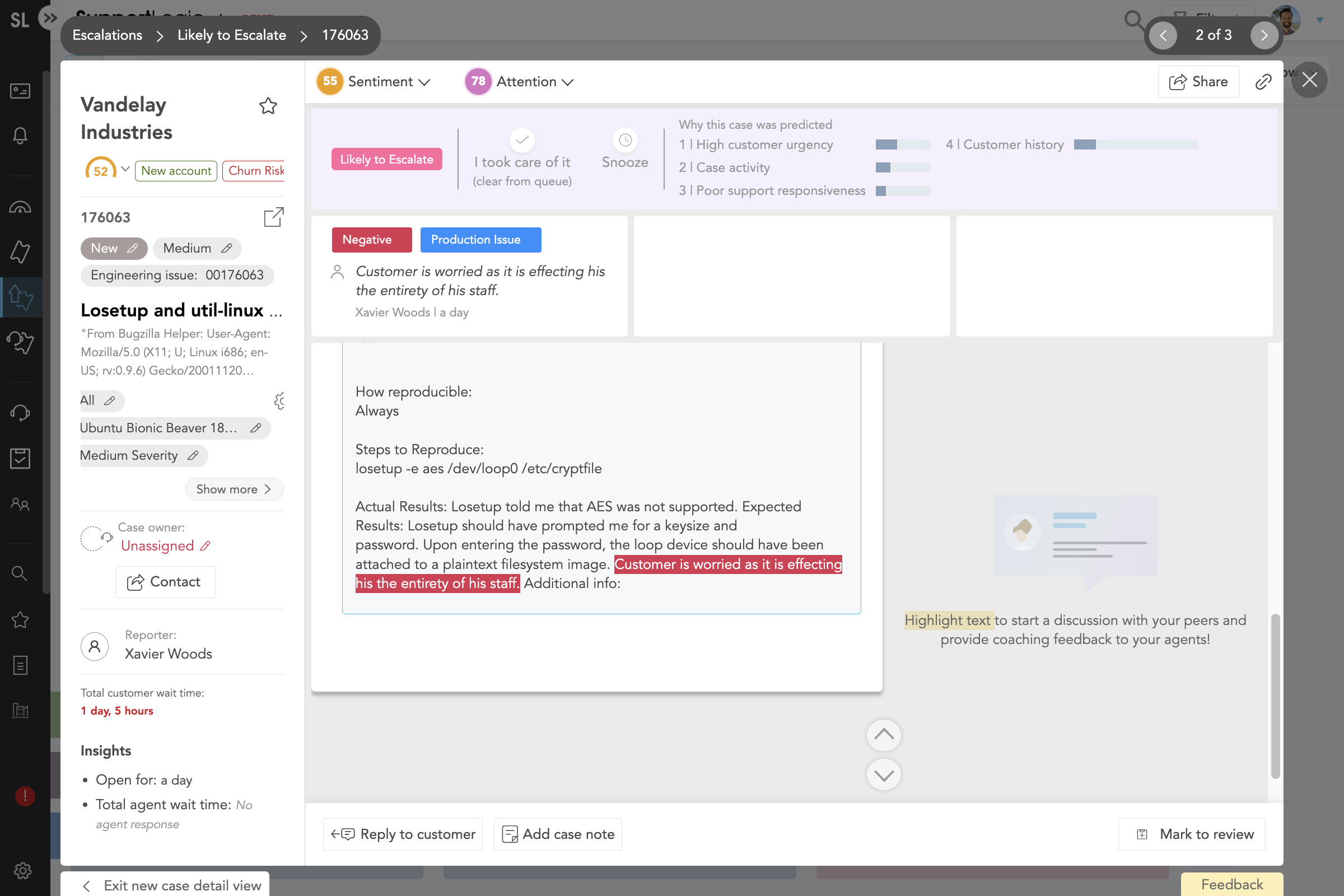Open the dashboard gauge icon in sidebar
The width and height of the screenshot is (1344, 896).
(20, 207)
